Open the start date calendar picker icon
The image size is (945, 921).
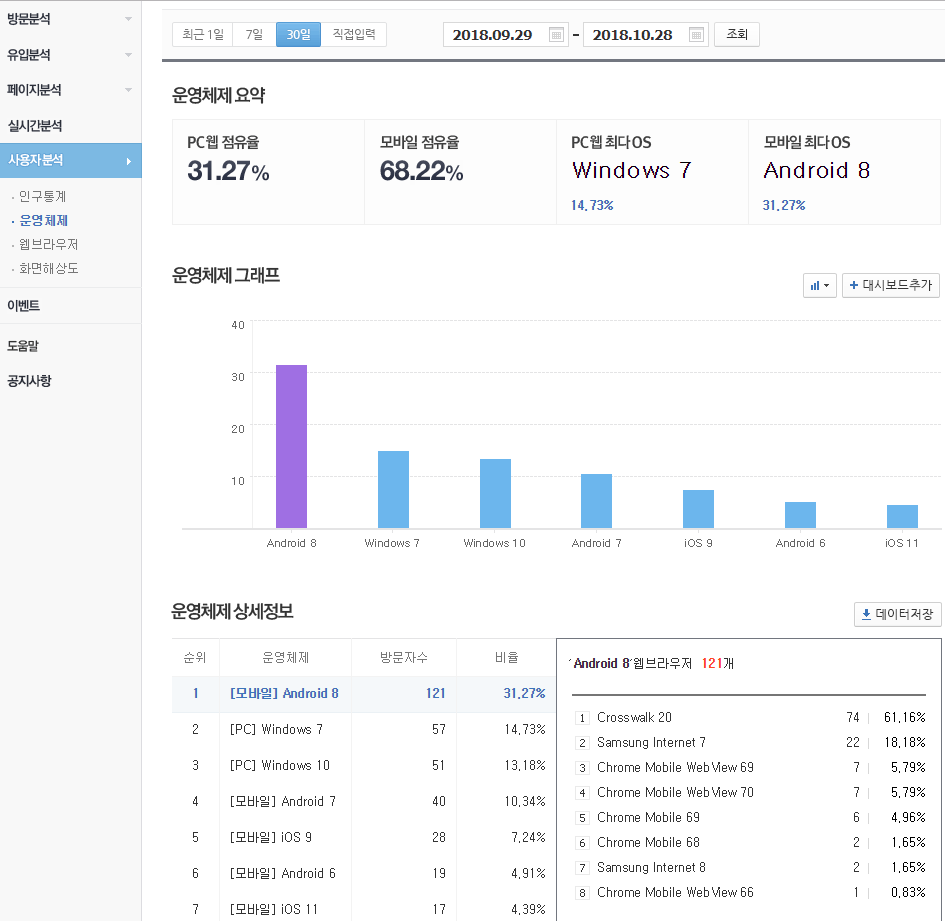click(x=556, y=35)
